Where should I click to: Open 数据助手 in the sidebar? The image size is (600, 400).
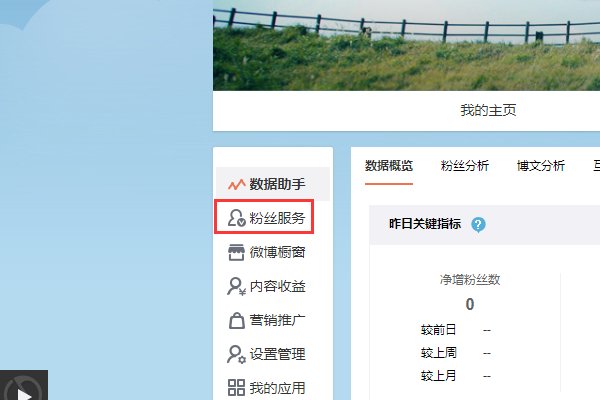273,184
